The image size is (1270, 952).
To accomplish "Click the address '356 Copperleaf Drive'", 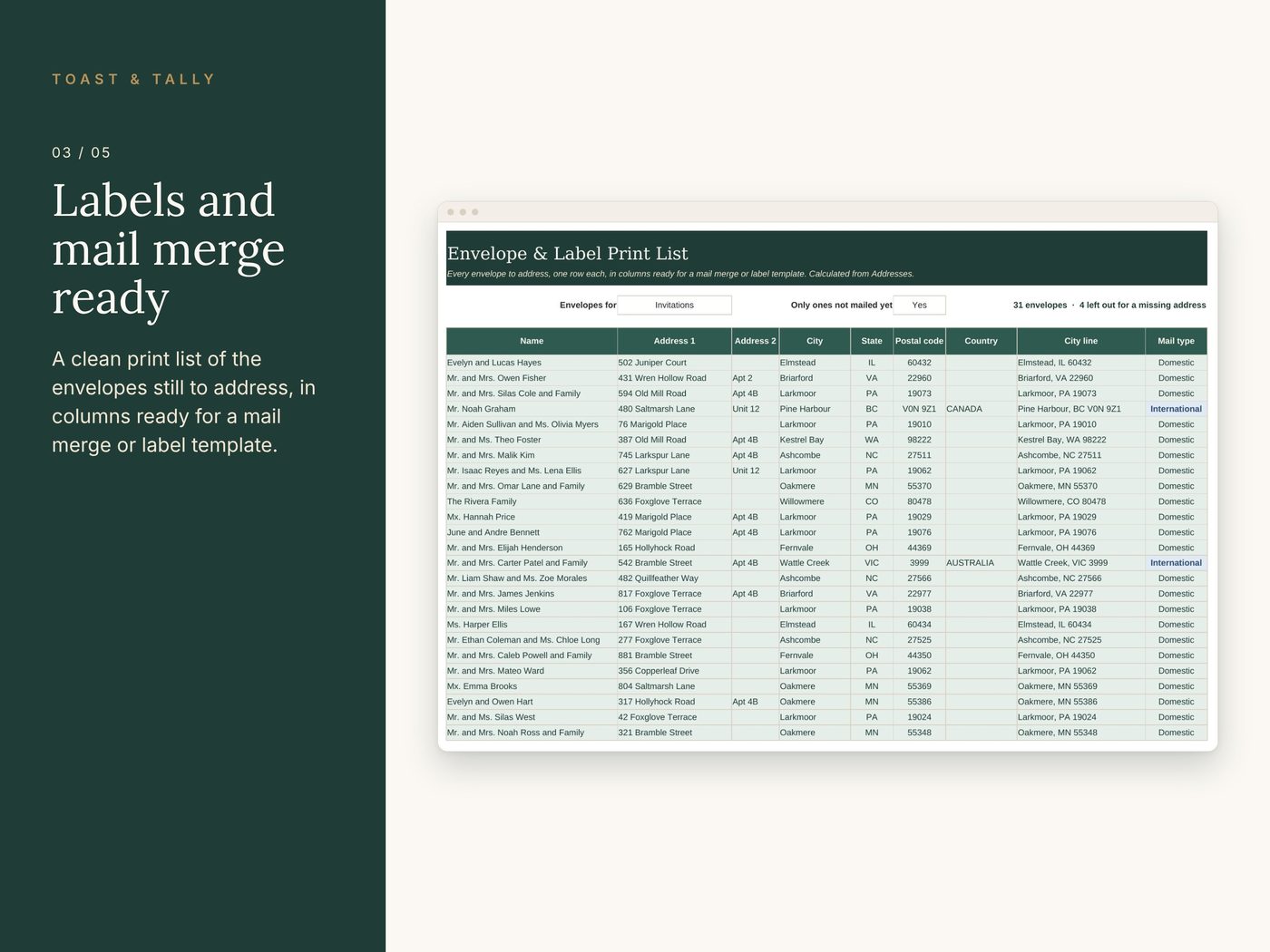I will (x=659, y=671).
